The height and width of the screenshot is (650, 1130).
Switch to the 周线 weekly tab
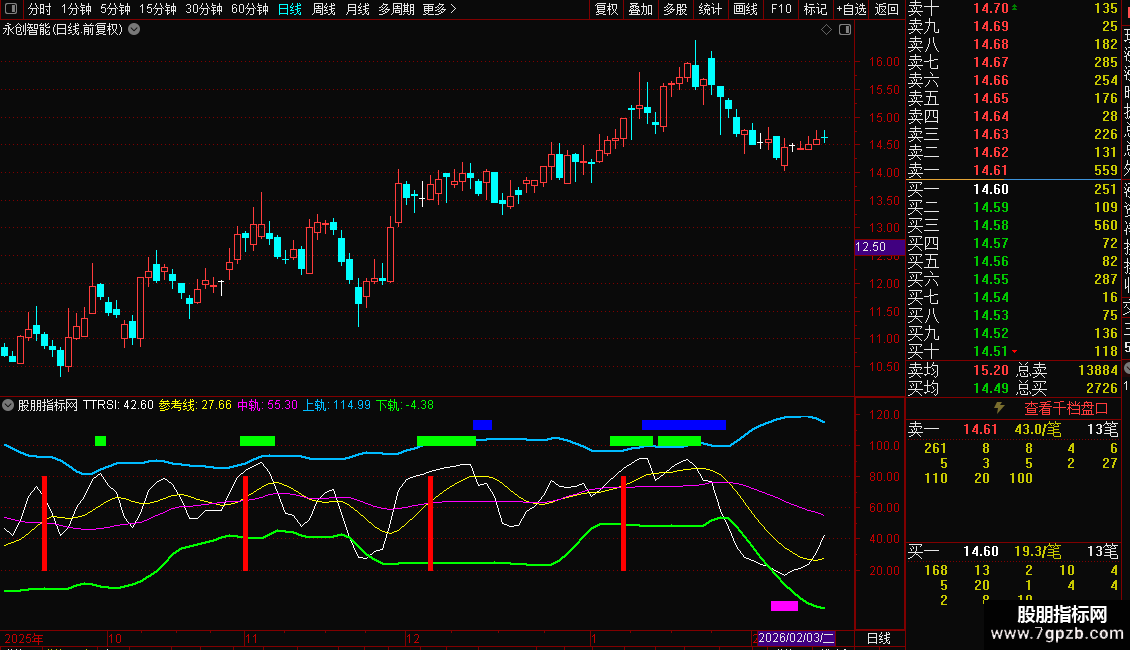(x=324, y=9)
